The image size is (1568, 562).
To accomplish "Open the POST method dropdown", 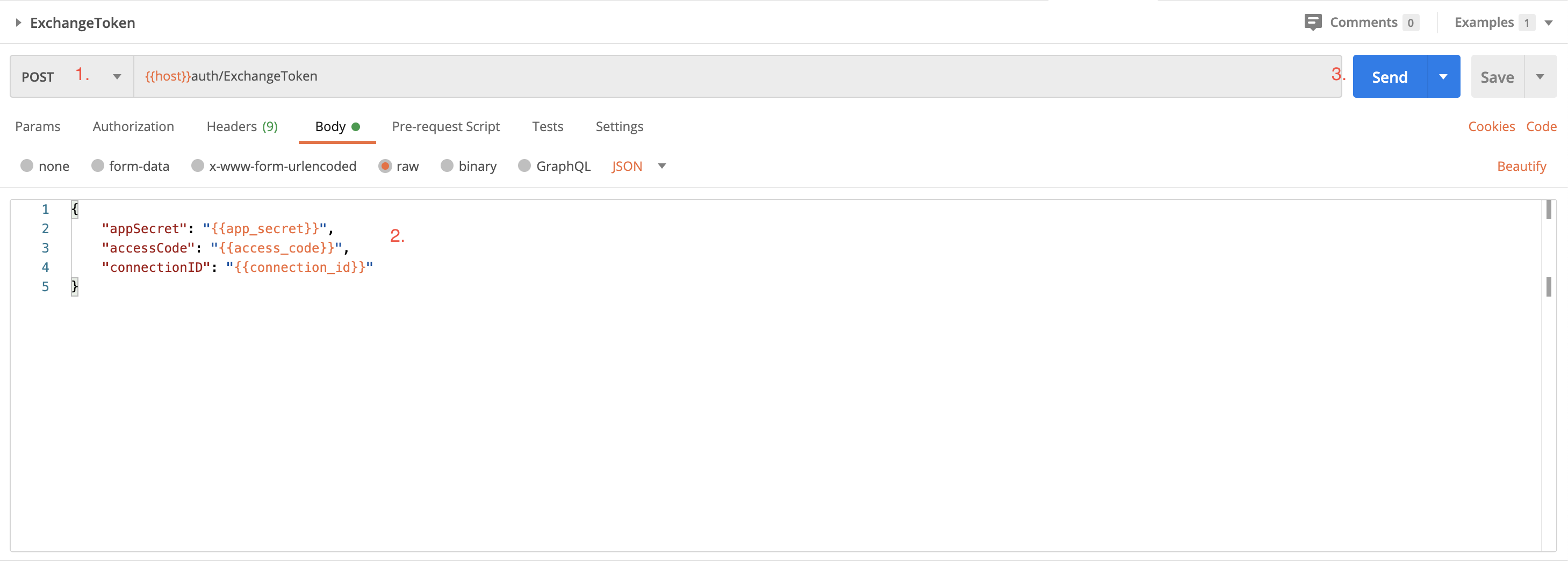I will (72, 76).
